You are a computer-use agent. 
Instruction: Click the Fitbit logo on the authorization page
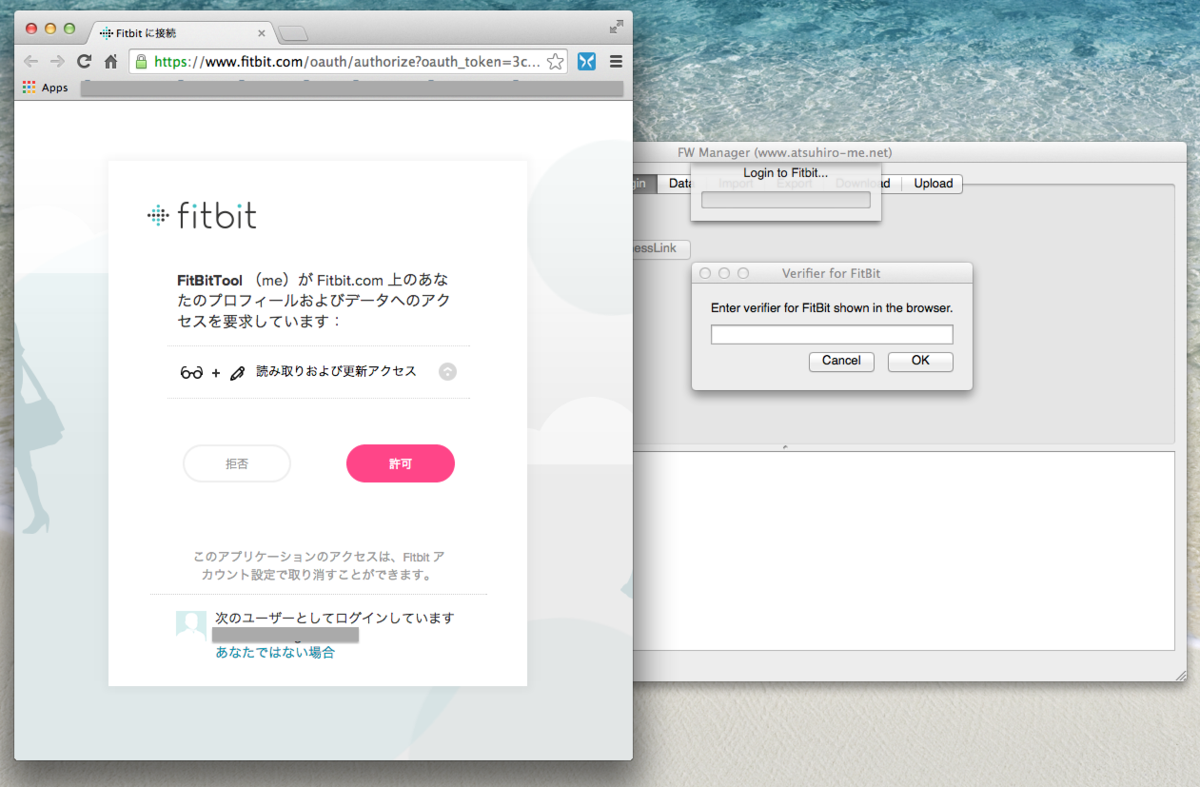click(202, 215)
